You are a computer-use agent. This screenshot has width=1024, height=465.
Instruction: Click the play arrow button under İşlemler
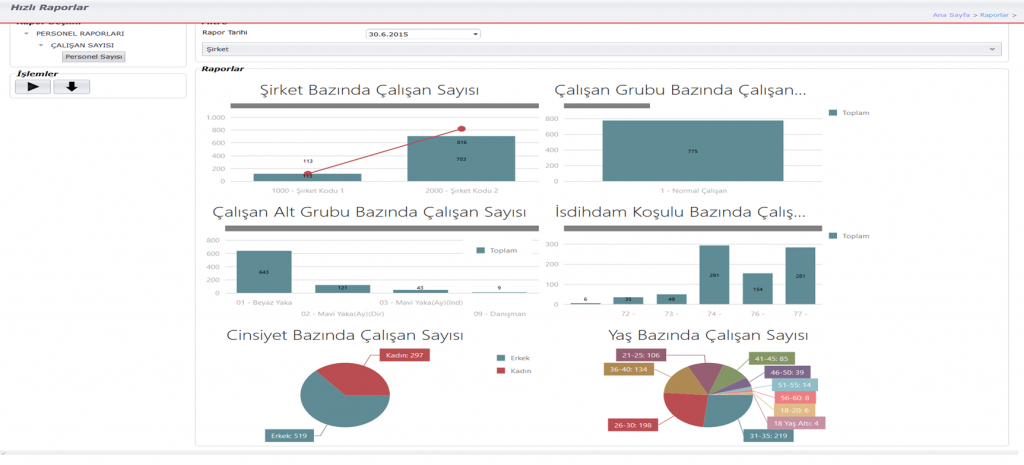click(32, 86)
